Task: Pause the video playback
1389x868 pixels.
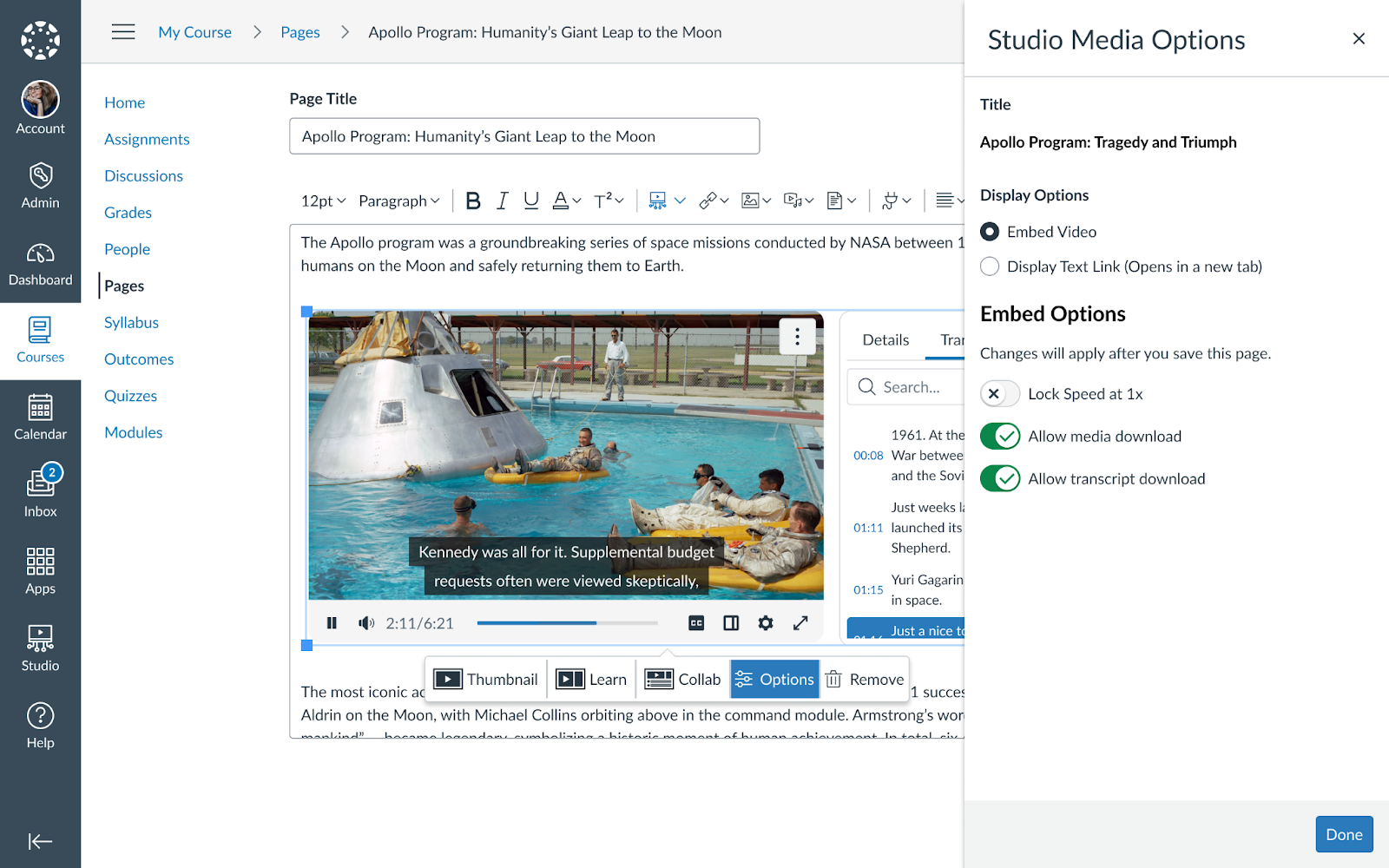Action: [x=332, y=623]
